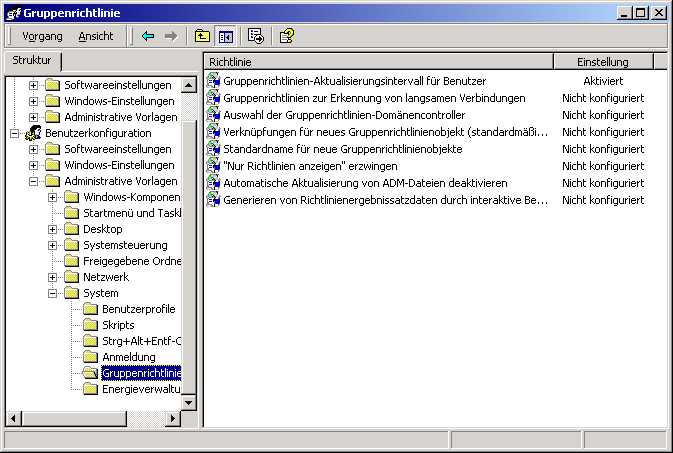Image resolution: width=673 pixels, height=453 pixels.
Task: Open the Vorgang menu
Action: (x=42, y=36)
